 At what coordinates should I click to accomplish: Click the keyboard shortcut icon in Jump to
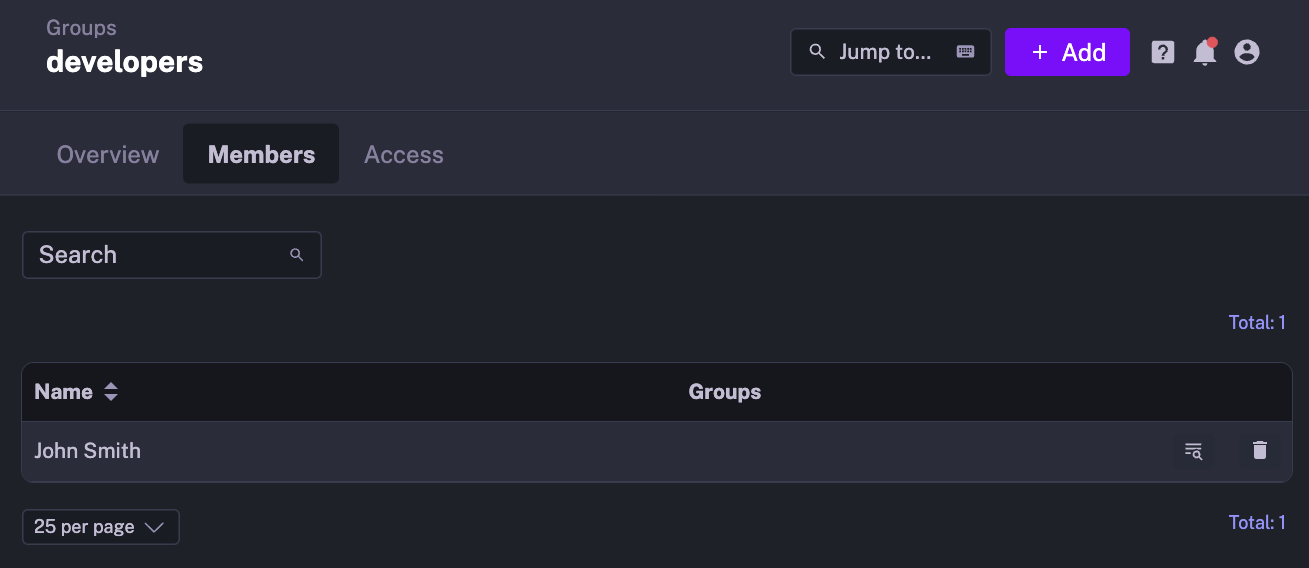pyautogui.click(x=965, y=52)
